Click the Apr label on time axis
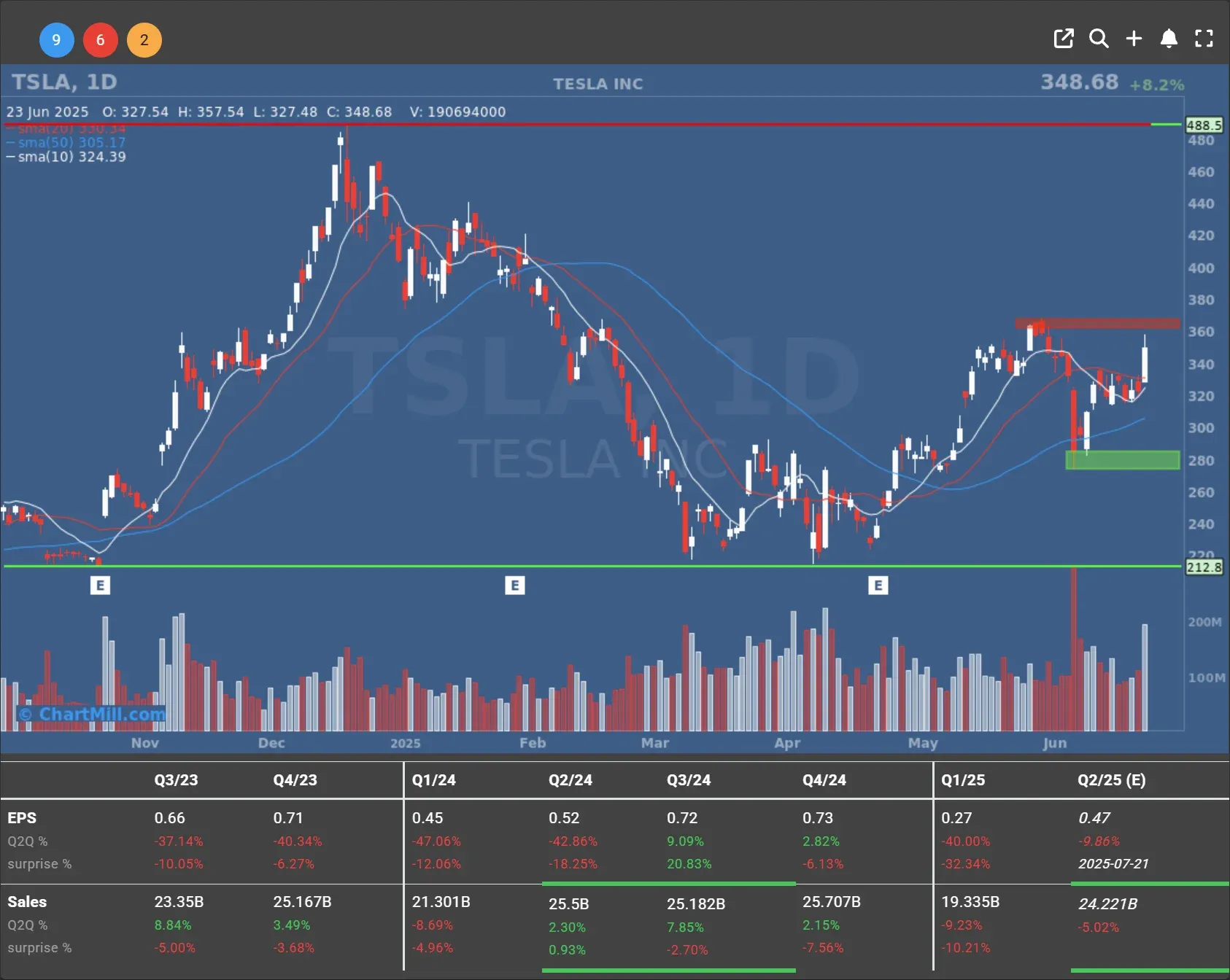Screen dimensions: 1230x980 (787, 743)
